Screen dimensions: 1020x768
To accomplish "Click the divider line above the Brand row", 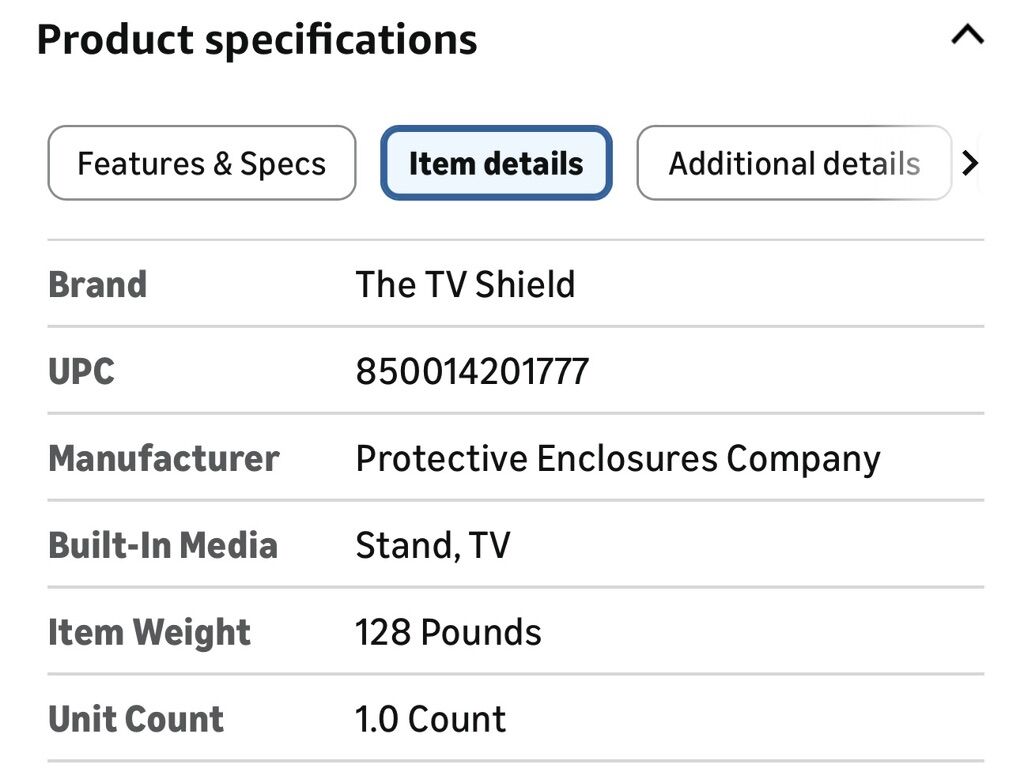I will 515,240.
